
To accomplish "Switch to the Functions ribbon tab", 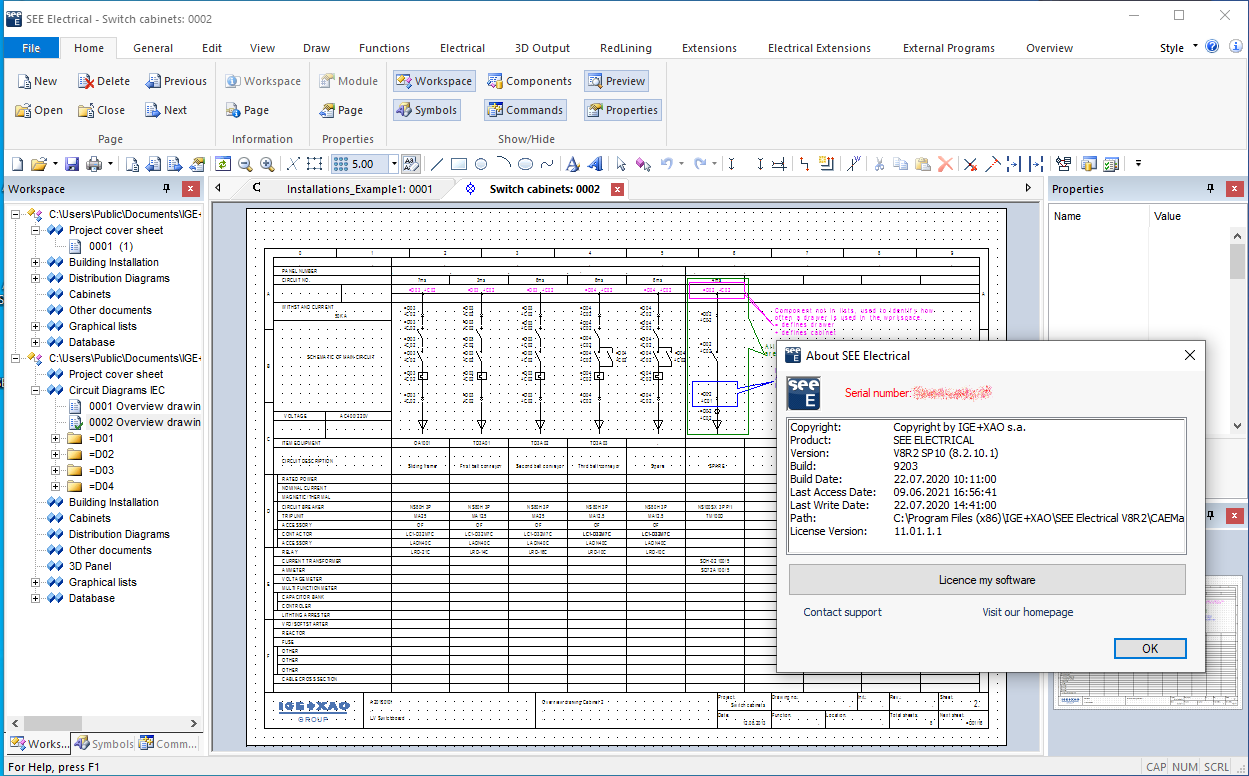I will tap(384, 48).
